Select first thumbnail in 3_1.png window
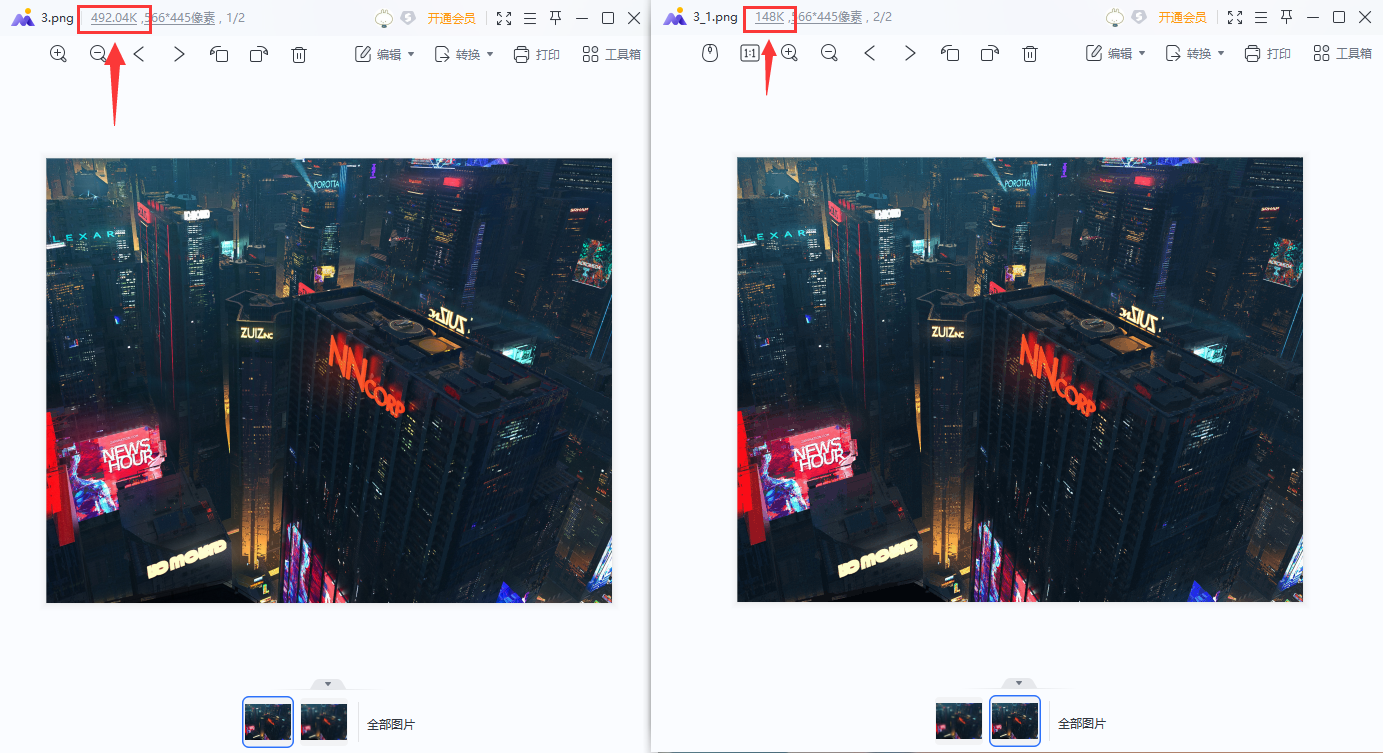Screen dimensions: 1383x753 pyautogui.click(x=959, y=721)
